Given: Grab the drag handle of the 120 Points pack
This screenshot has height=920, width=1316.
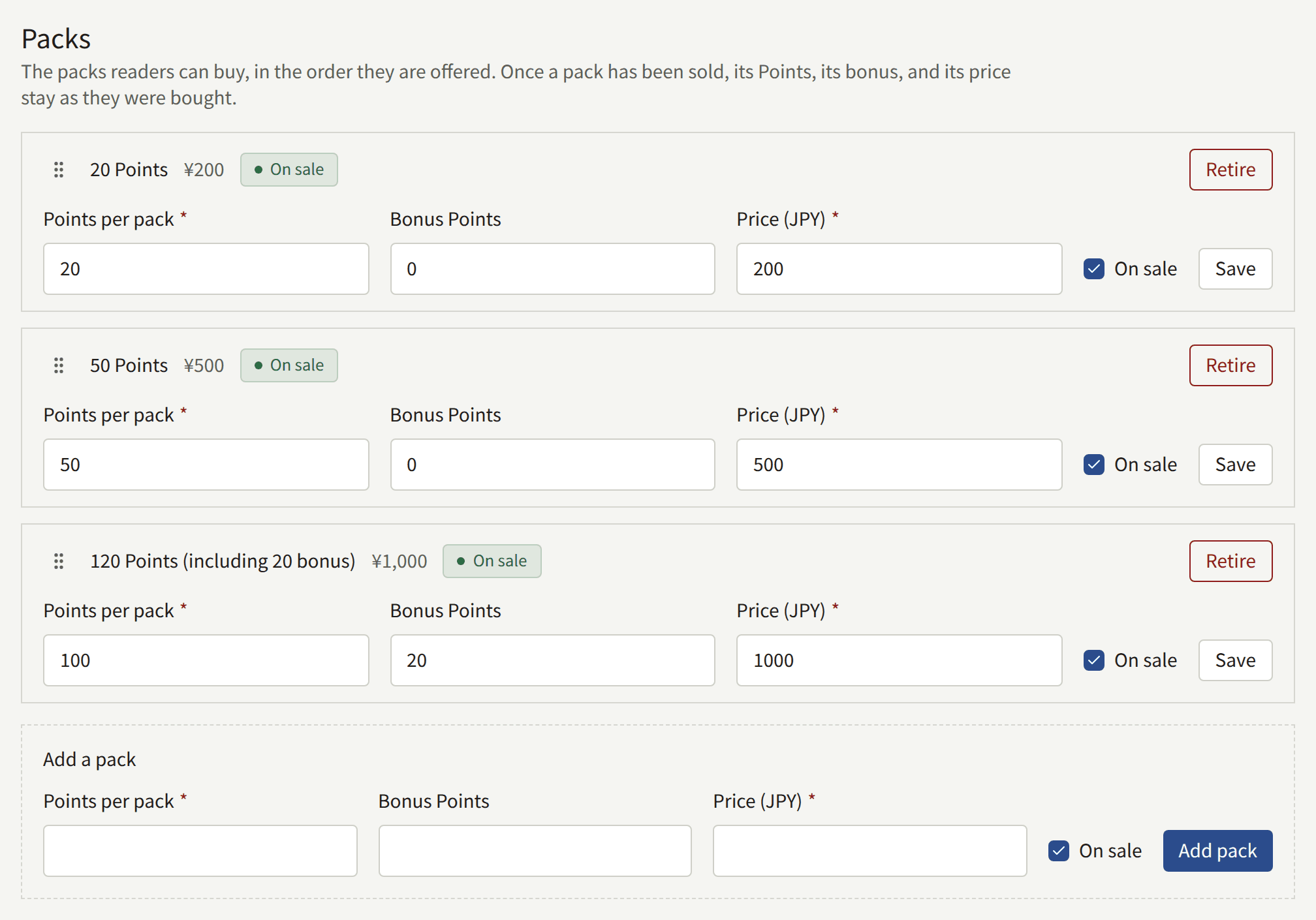Looking at the screenshot, I should point(59,561).
